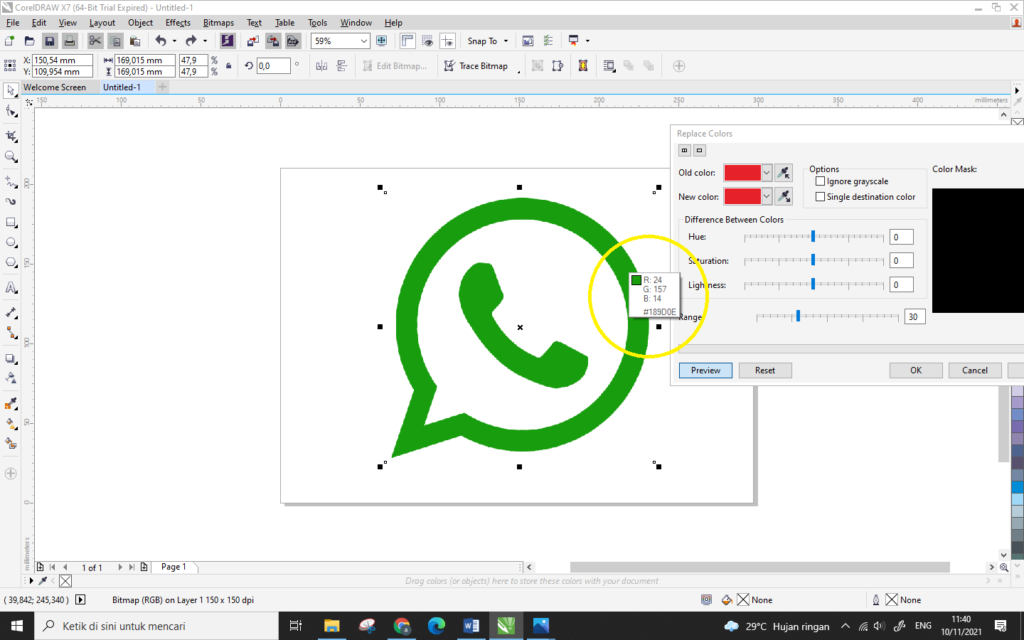
Task: Click the Old color eyedropper in Replace Colors
Action: pyautogui.click(x=784, y=173)
